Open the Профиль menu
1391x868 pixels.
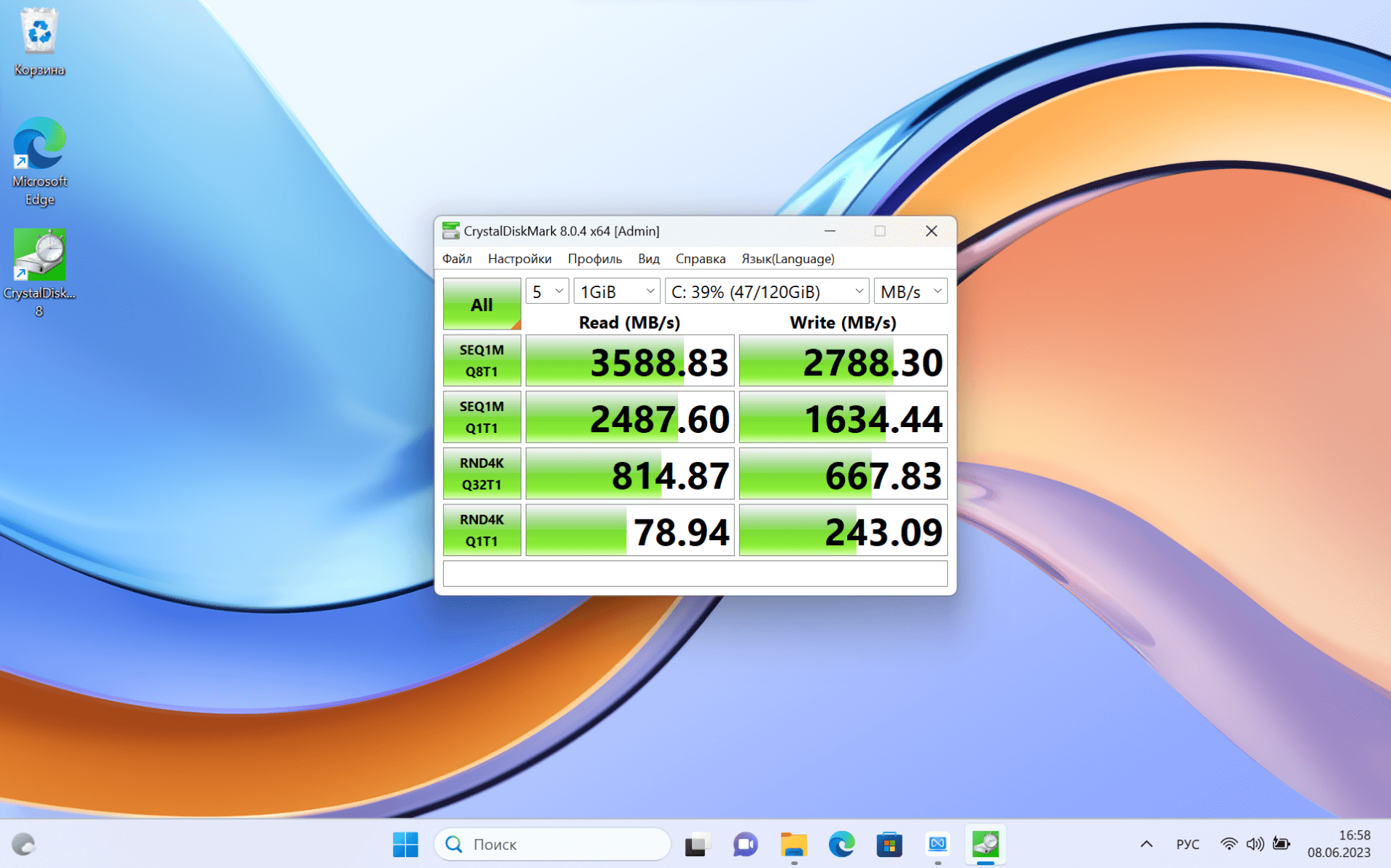pos(594,259)
